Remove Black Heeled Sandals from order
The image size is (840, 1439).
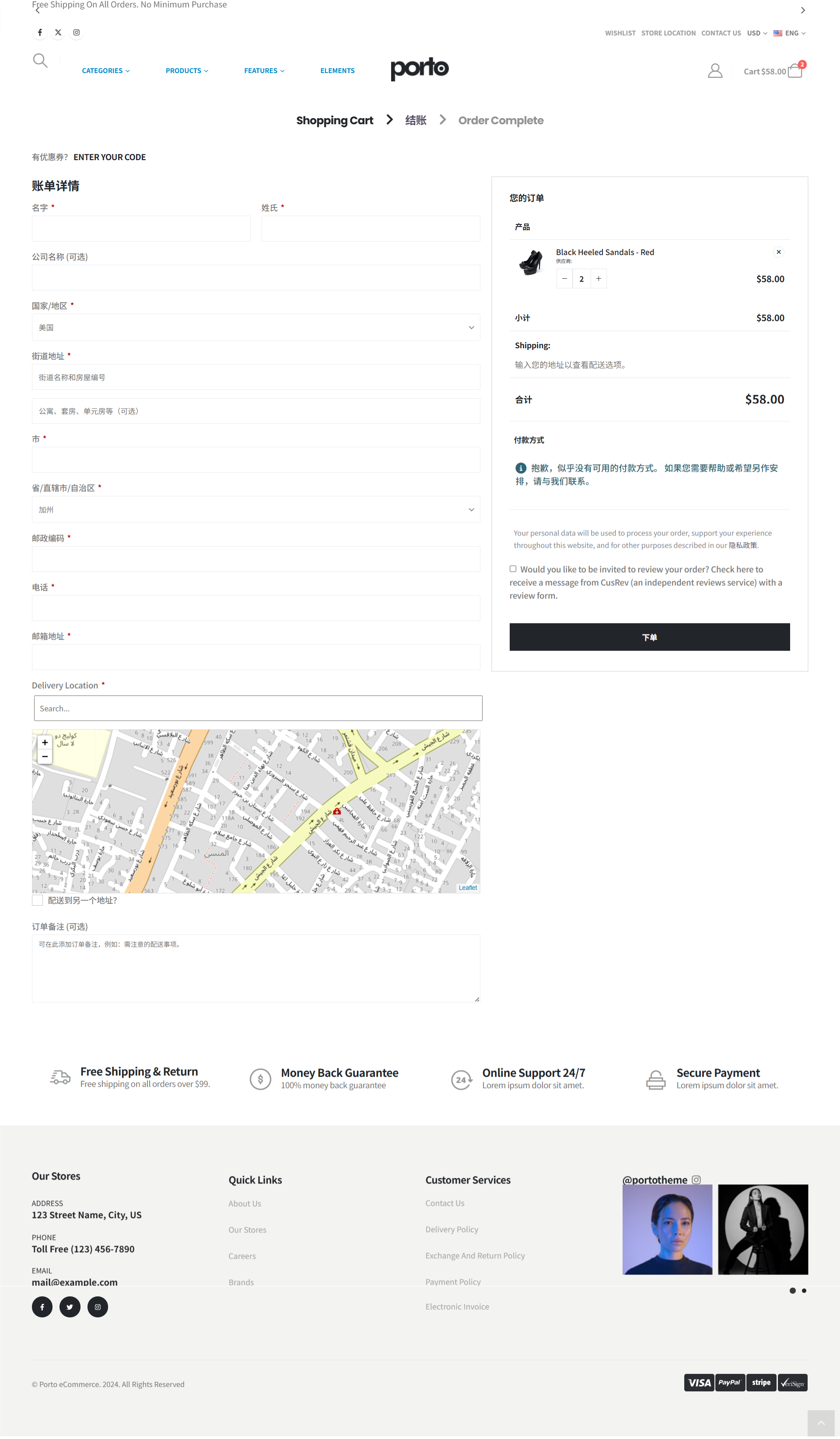click(778, 252)
